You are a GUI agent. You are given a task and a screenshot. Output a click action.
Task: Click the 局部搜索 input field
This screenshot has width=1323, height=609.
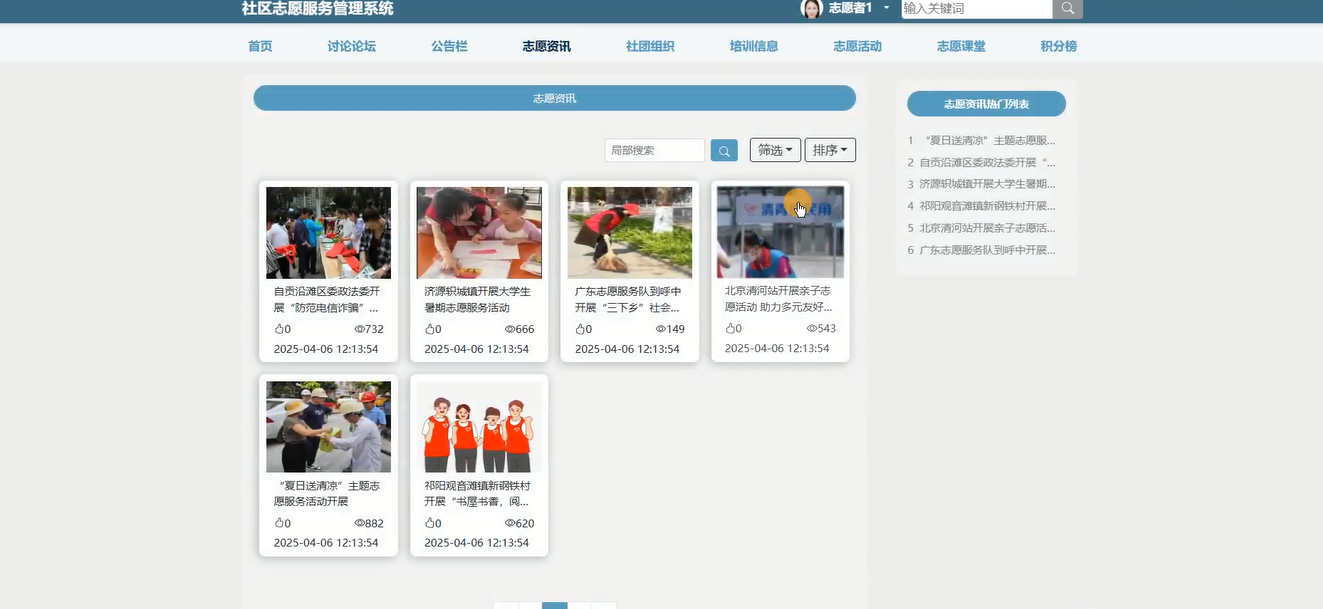(x=654, y=150)
